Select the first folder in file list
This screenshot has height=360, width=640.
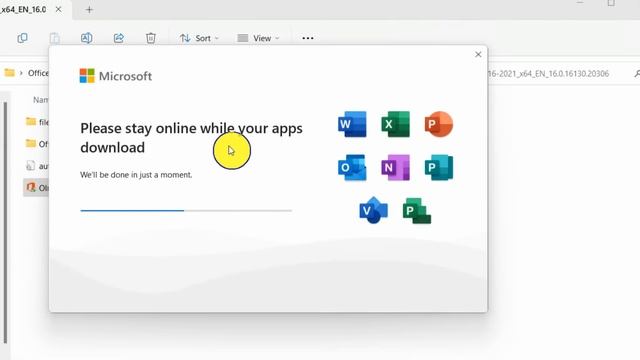(x=37, y=122)
